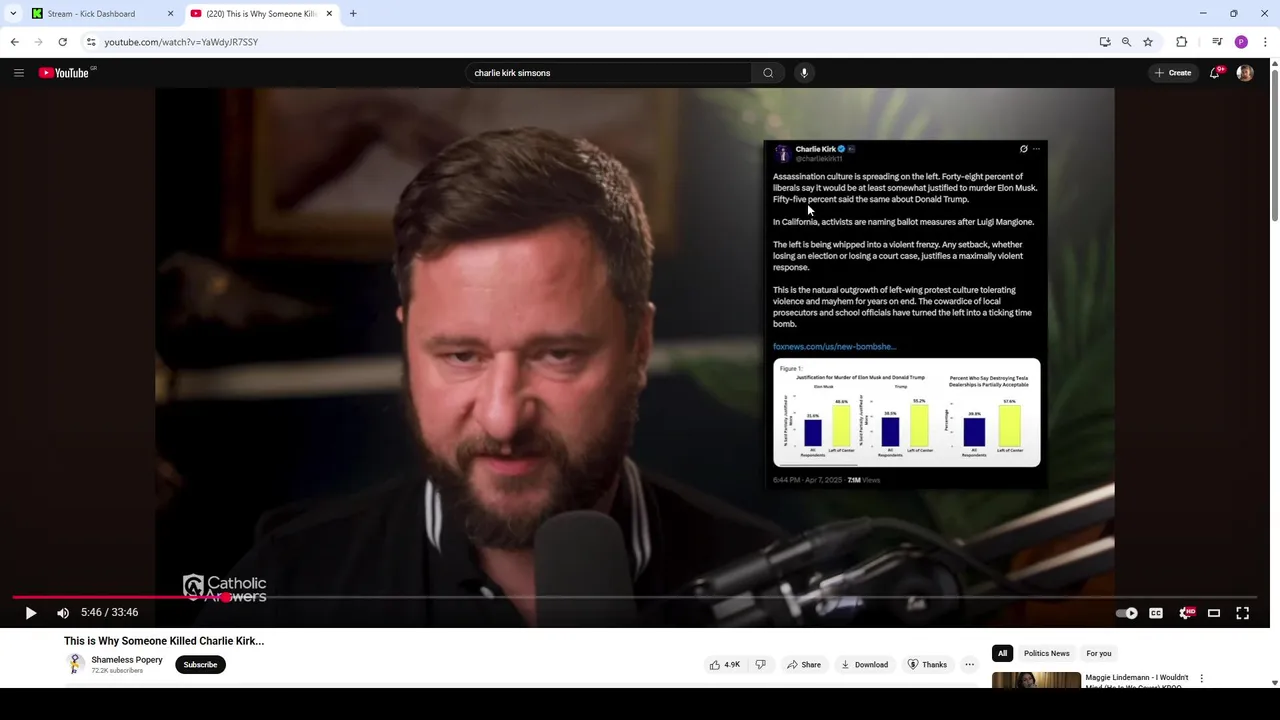
Task: Subscribe to Shameless Popery
Action: click(200, 665)
